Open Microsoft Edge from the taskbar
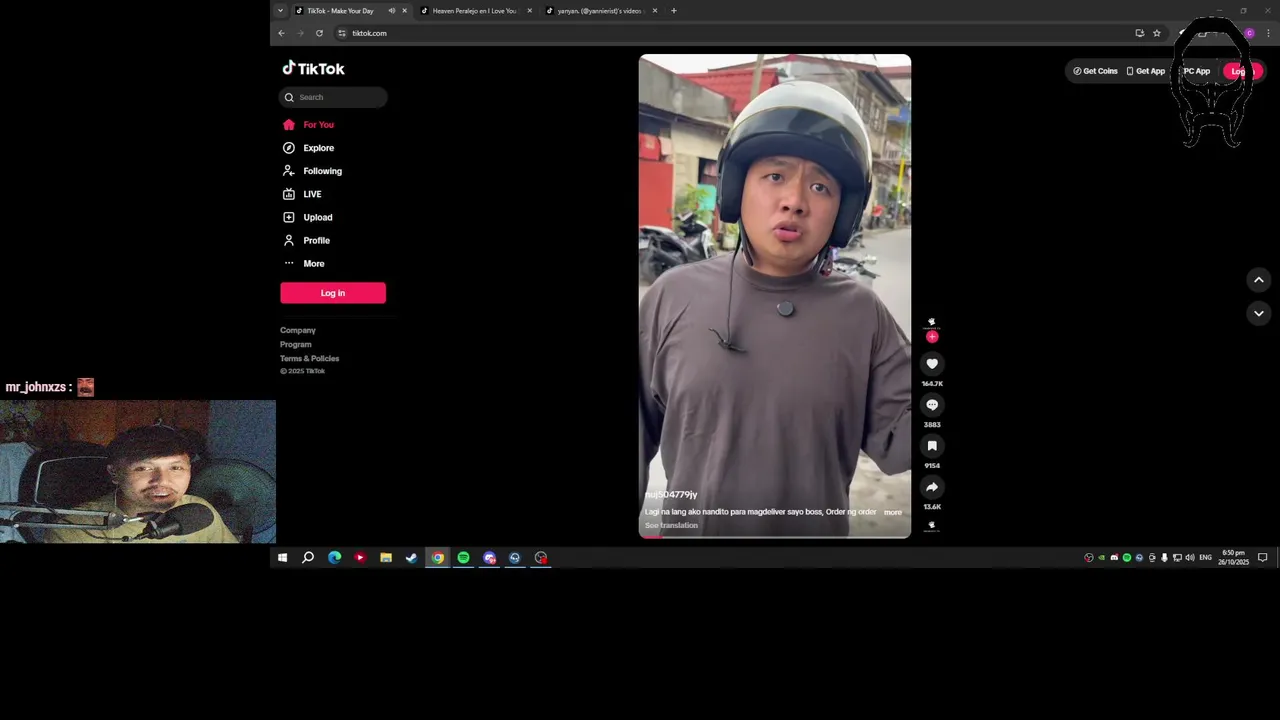Viewport: 1280px width, 720px height. [x=334, y=558]
